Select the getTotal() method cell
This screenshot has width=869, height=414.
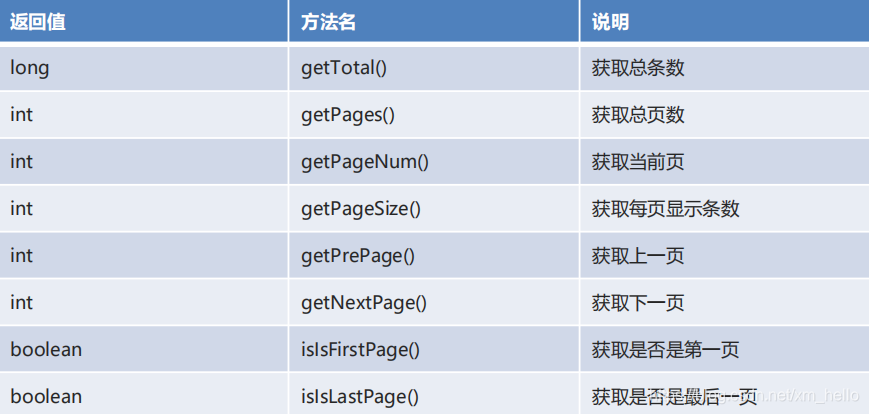tap(434, 68)
